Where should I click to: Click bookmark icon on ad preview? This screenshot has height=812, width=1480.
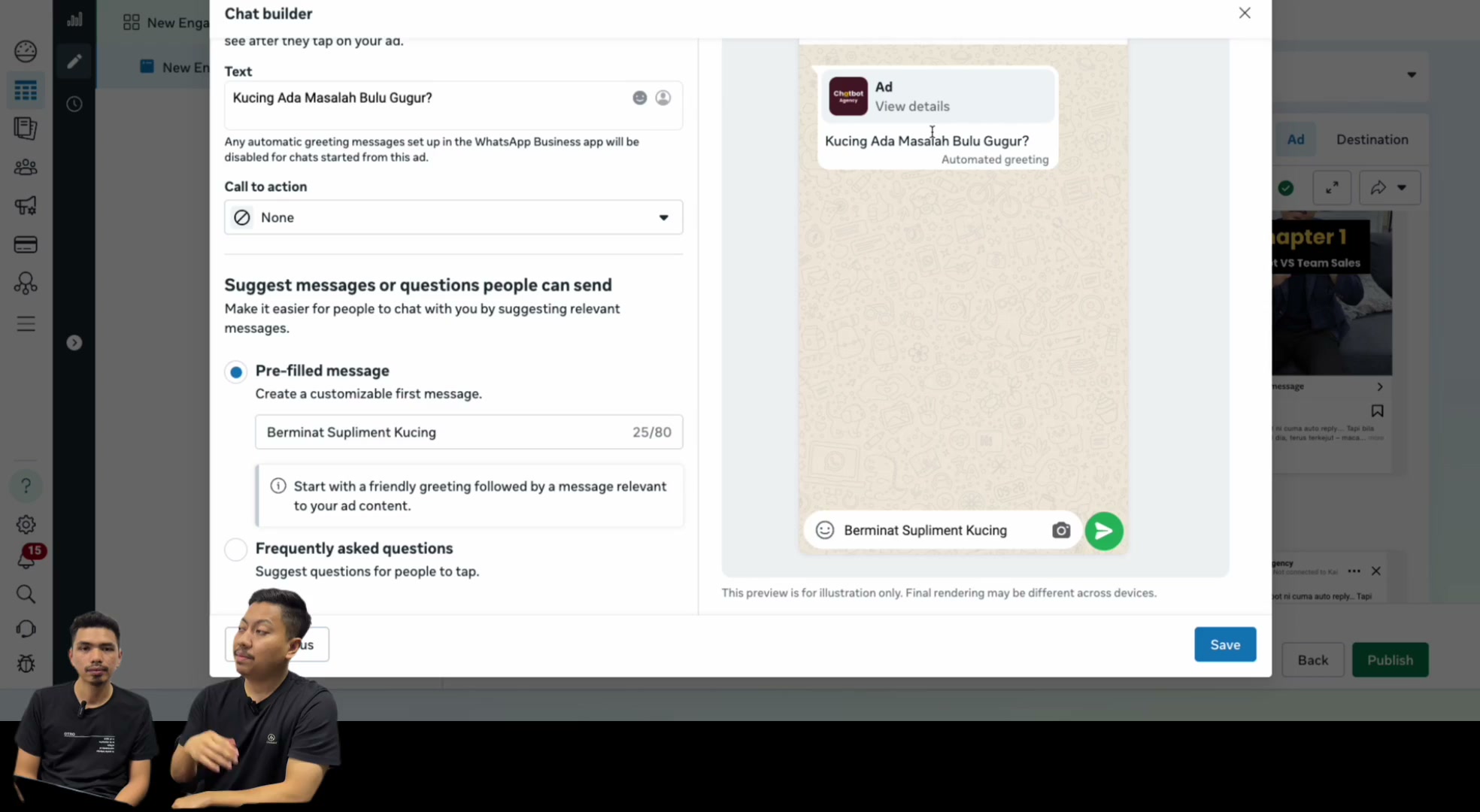click(x=1377, y=411)
